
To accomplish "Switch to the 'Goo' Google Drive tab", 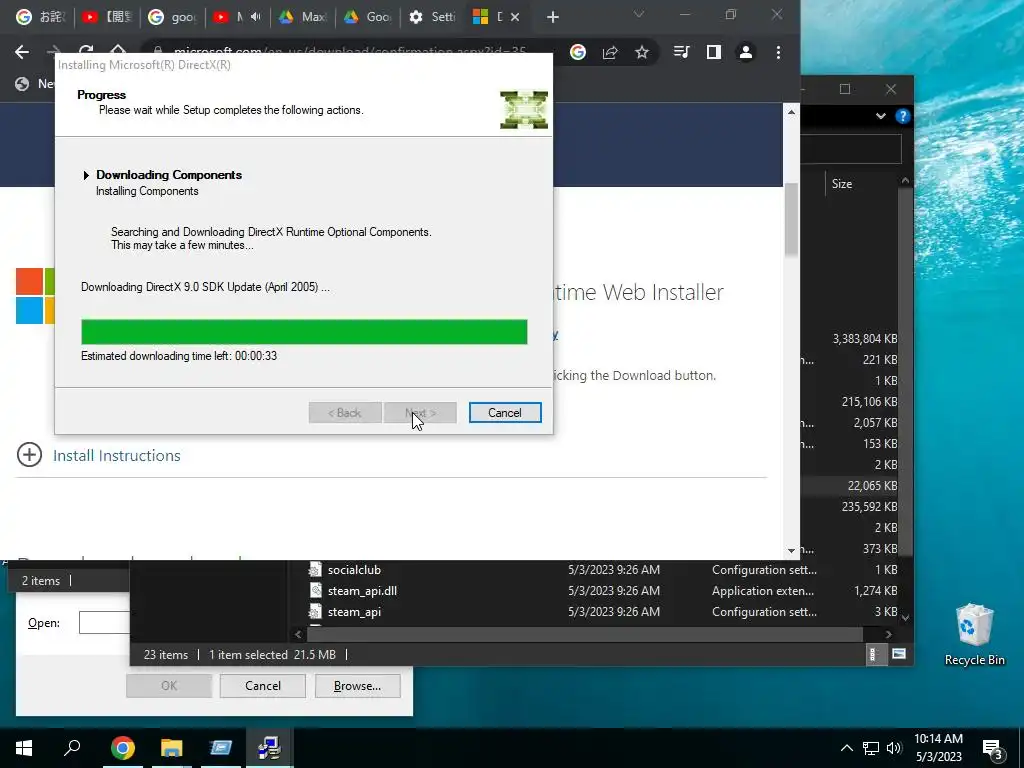I will click(x=368, y=17).
